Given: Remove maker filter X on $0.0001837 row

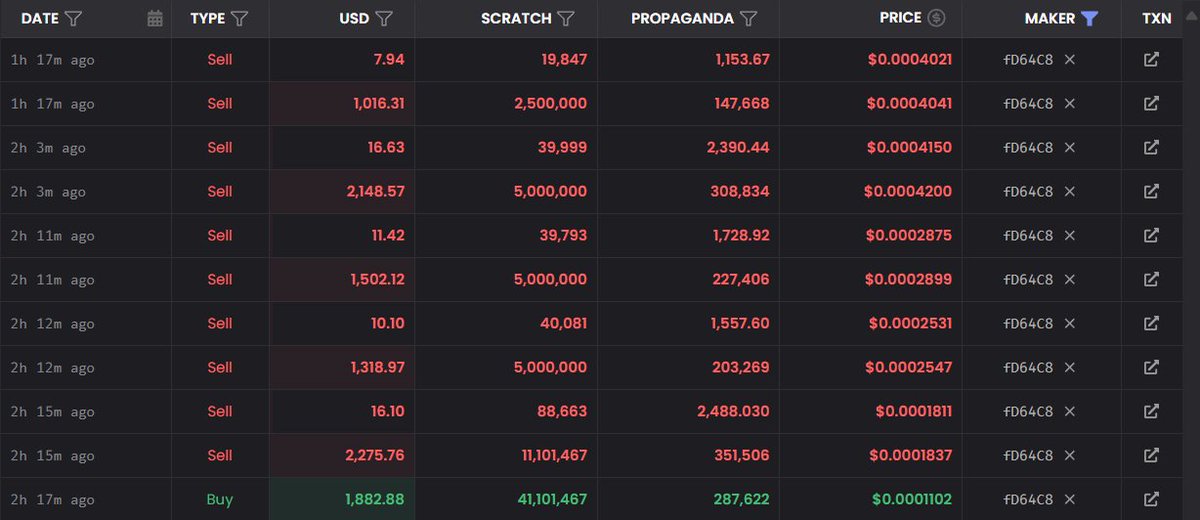Looking at the screenshot, I should pyautogui.click(x=1069, y=456).
